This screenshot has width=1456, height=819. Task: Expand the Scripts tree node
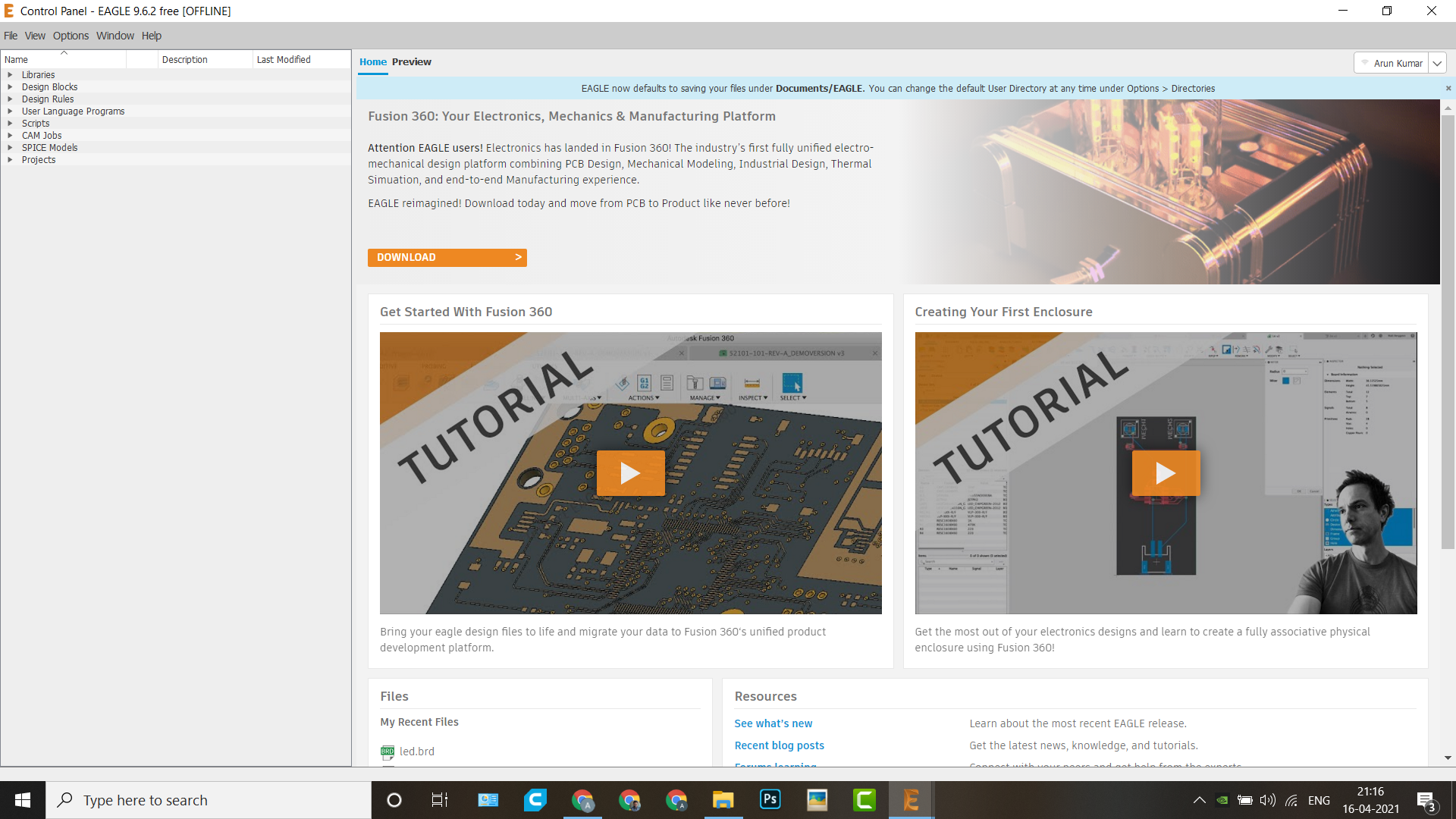(10, 124)
